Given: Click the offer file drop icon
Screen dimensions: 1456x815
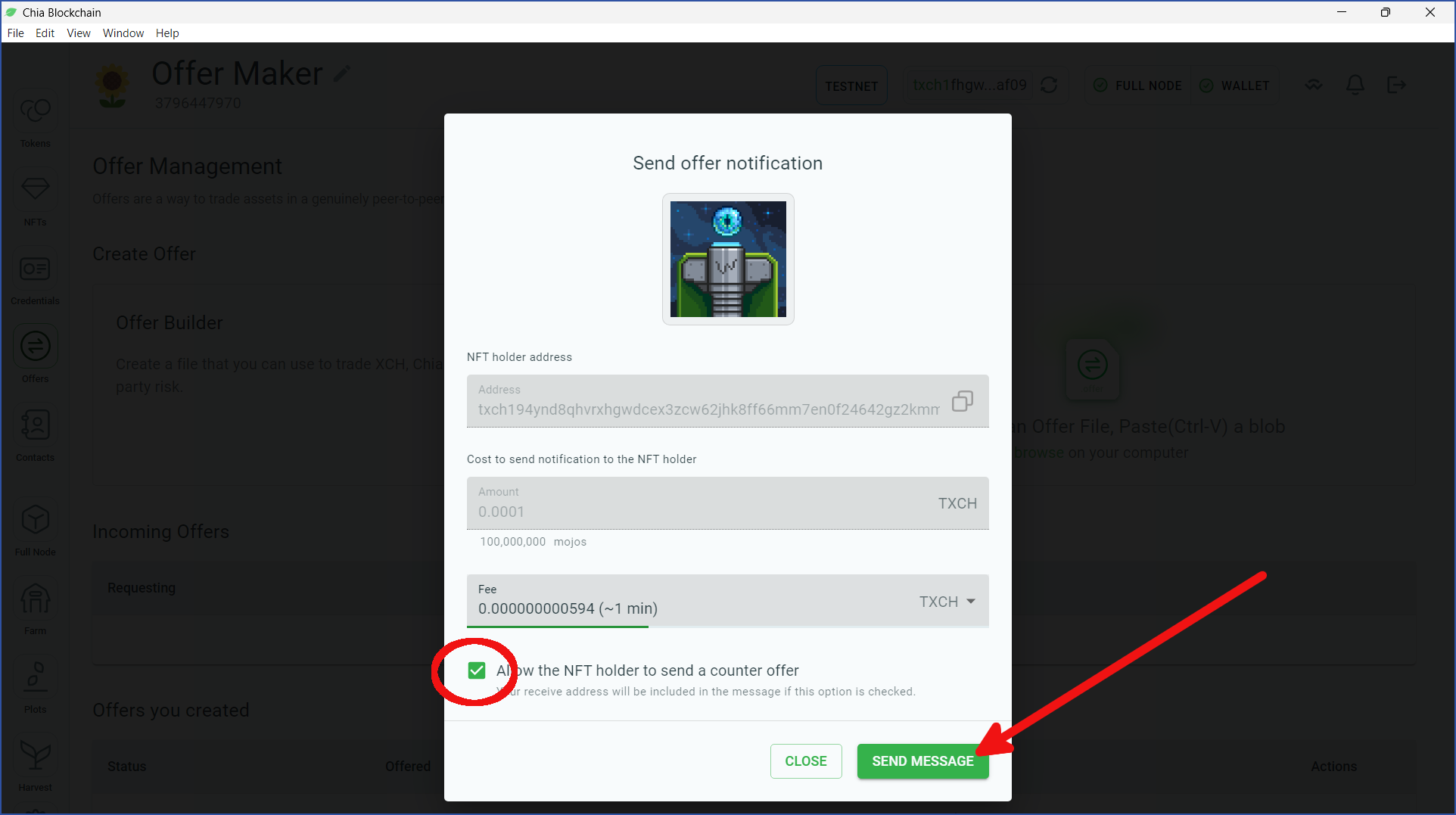Looking at the screenshot, I should click(1092, 368).
